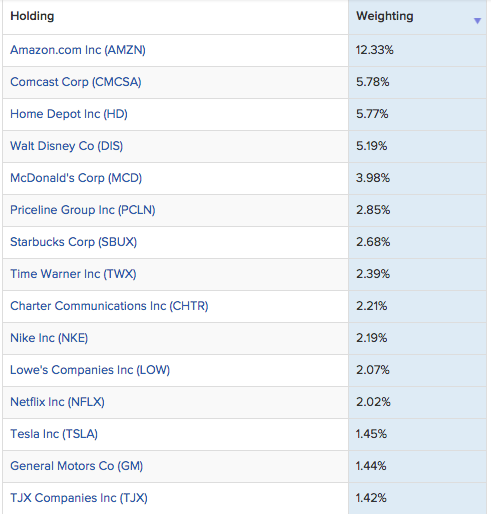View Starbucks Corp (SBUX) details
491x514 pixels.
pos(73,242)
